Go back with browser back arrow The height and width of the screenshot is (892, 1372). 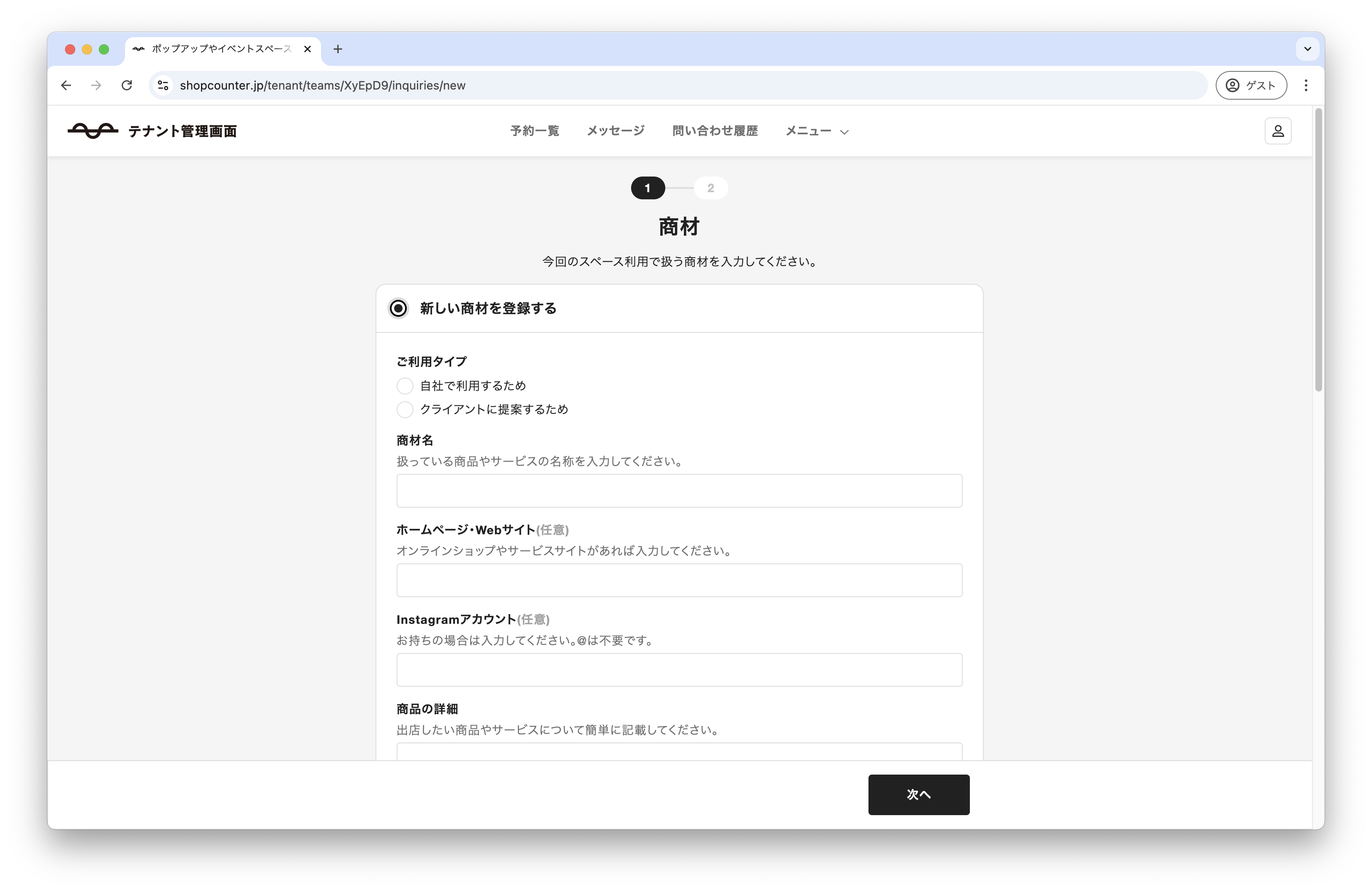(x=66, y=85)
